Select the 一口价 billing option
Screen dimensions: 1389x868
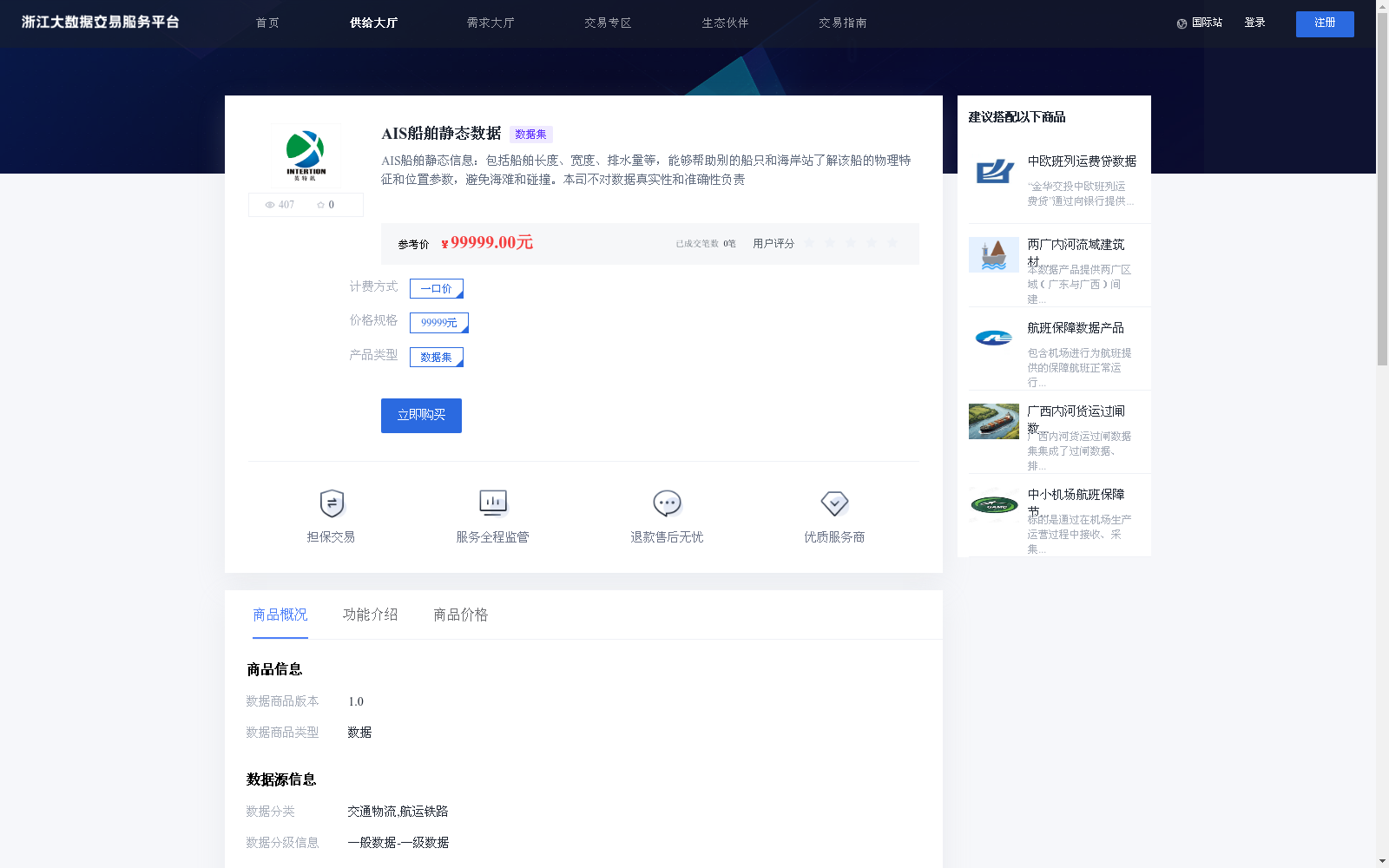(437, 288)
